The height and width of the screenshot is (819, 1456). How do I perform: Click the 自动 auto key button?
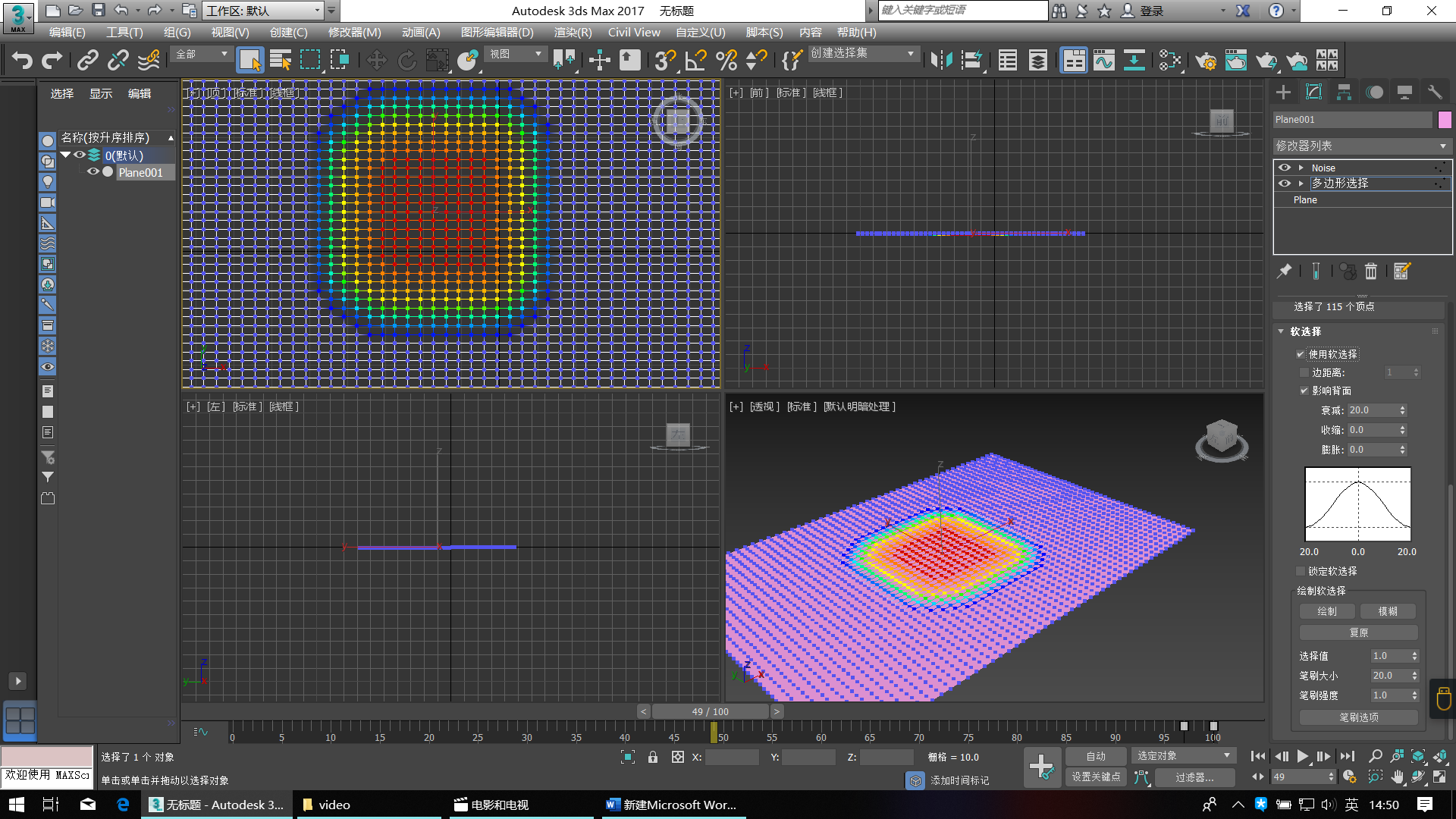[1096, 756]
